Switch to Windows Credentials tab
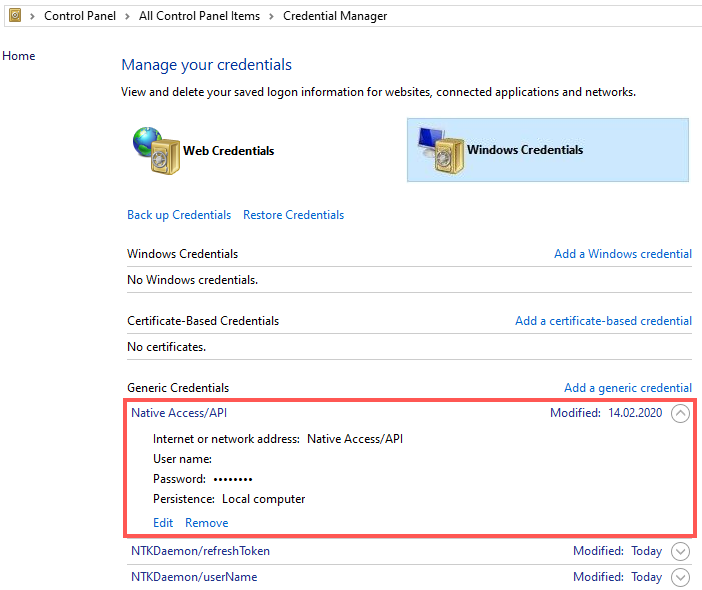The width and height of the screenshot is (702, 590). pos(548,150)
